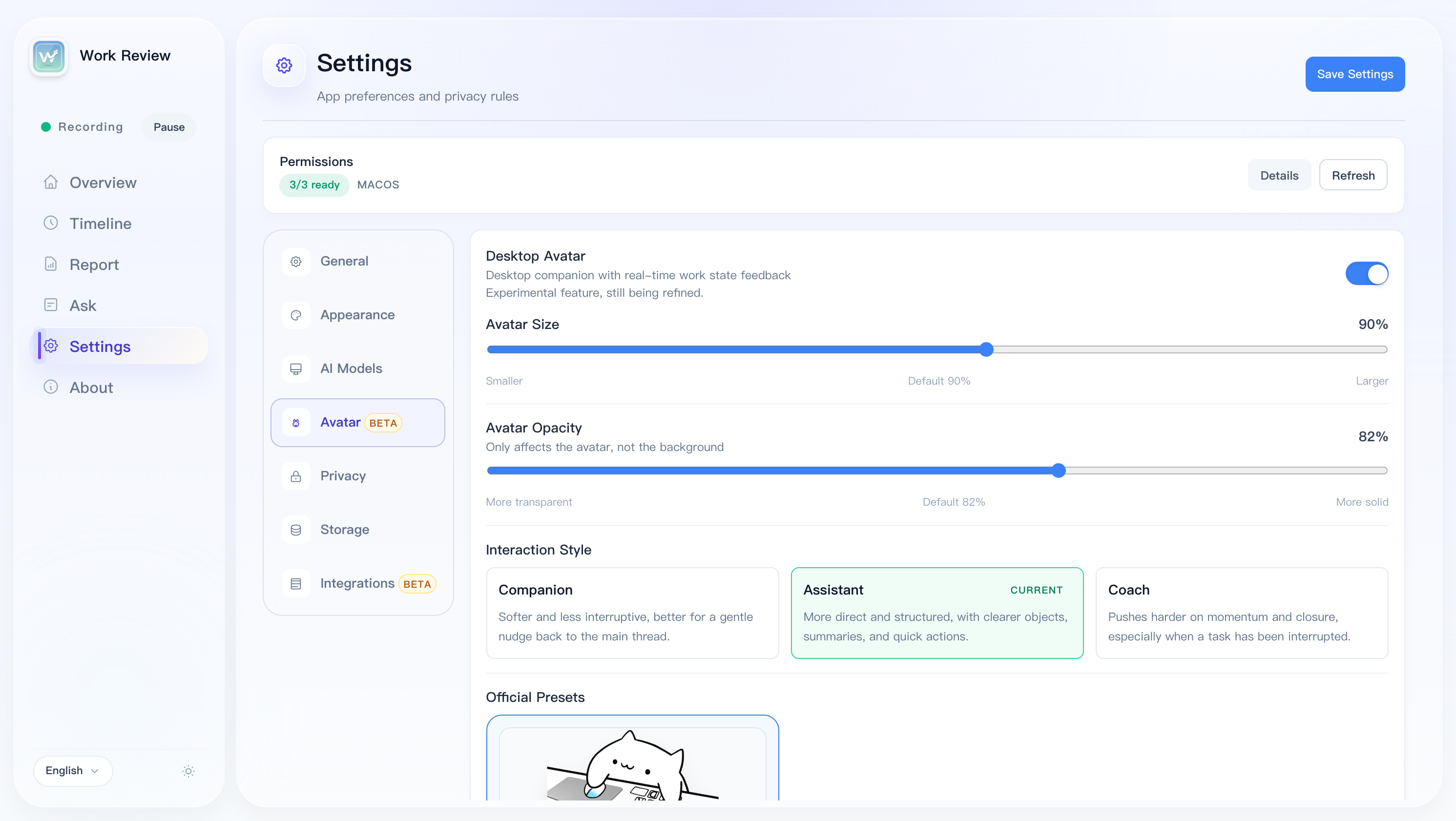
Task: Navigate to the Ask page
Action: (119, 306)
